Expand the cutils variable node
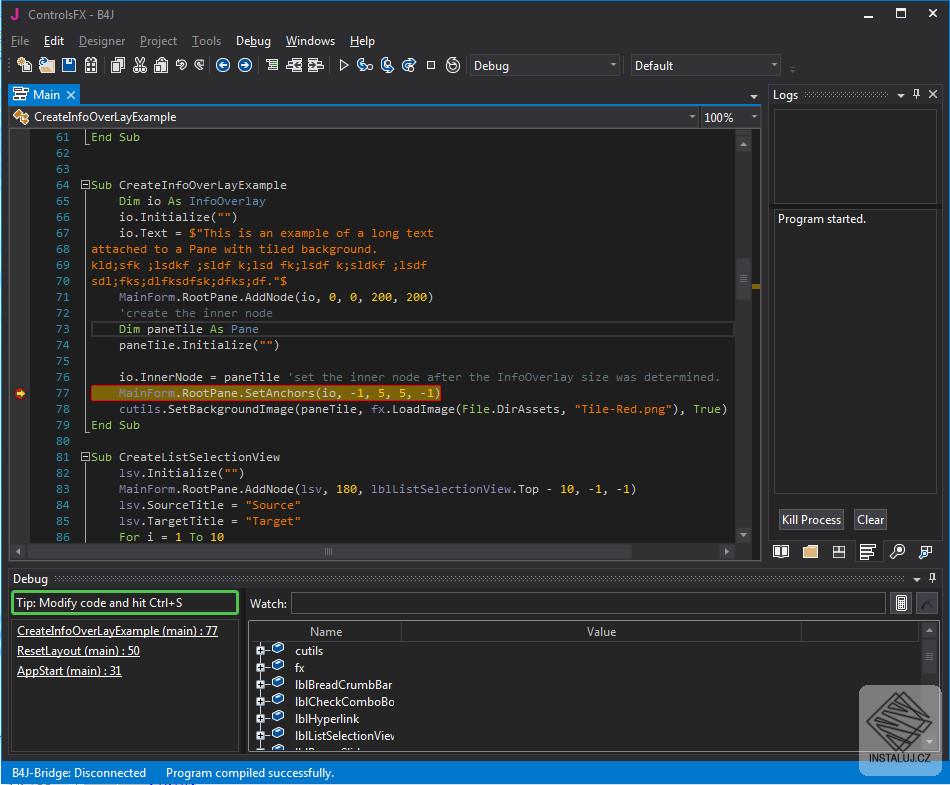The height and width of the screenshot is (785, 950). pos(261,651)
